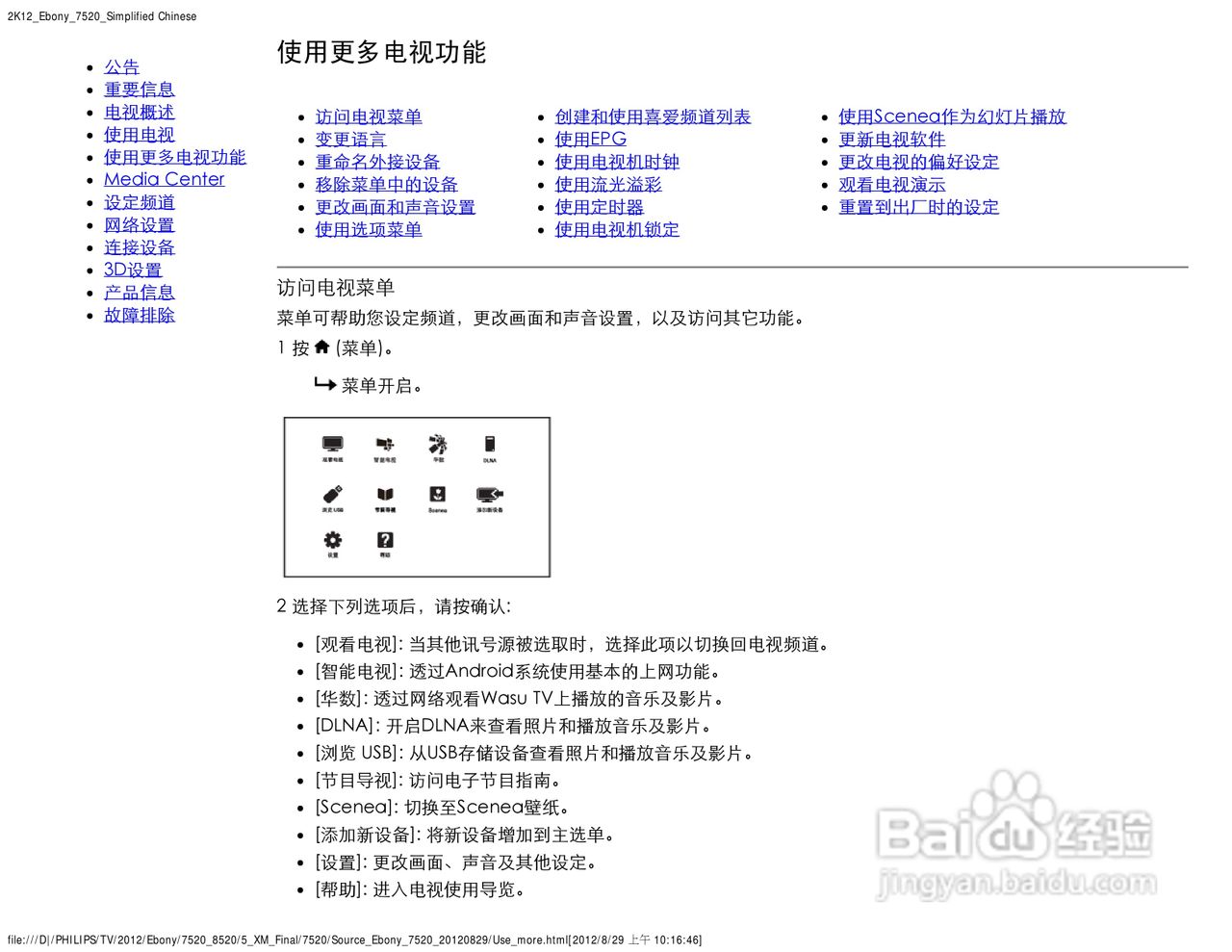This screenshot has width=1232, height=952.
Task: Open the 使用电视机锁定 link
Action: 617,229
